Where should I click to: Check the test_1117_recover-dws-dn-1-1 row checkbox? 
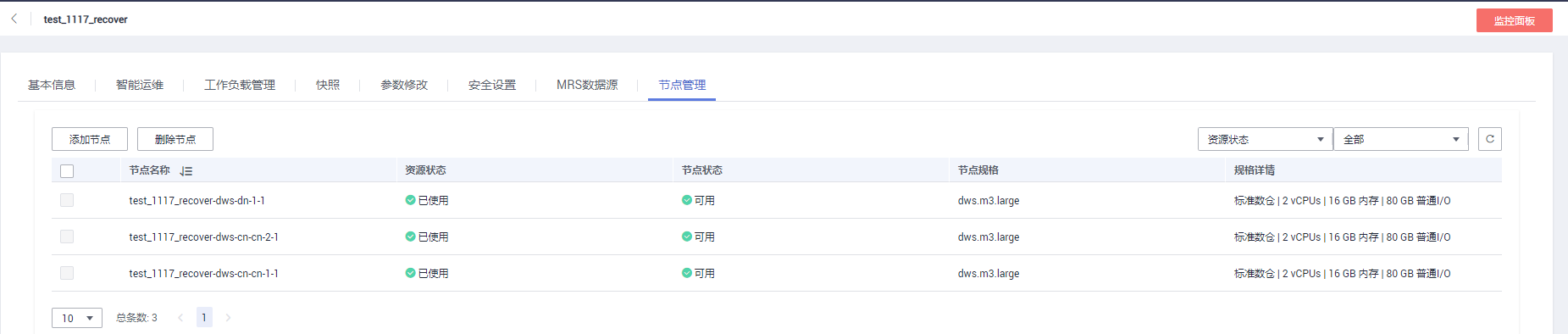pyautogui.click(x=67, y=200)
